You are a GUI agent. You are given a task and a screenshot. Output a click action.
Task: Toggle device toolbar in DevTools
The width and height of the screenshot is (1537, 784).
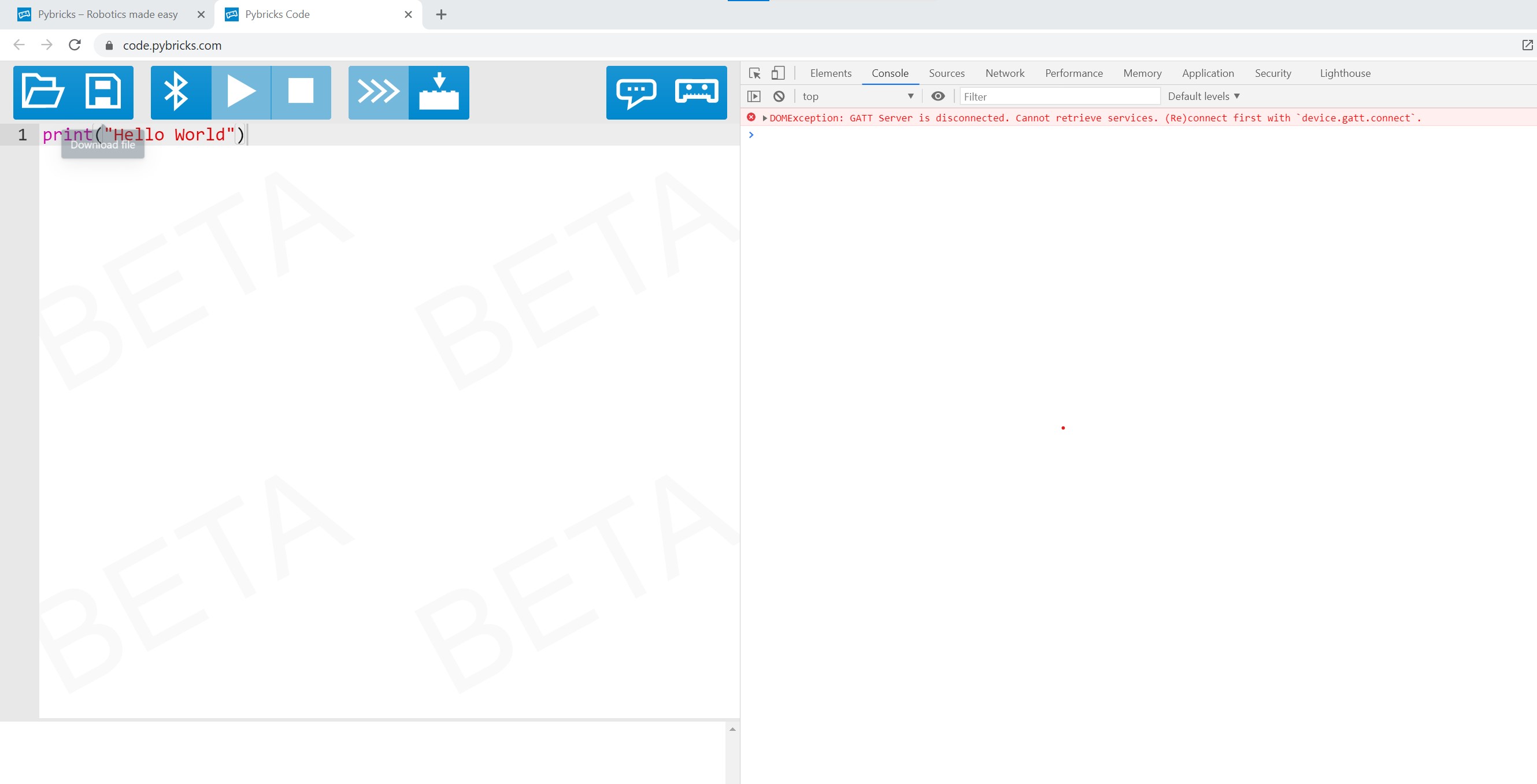pos(777,73)
